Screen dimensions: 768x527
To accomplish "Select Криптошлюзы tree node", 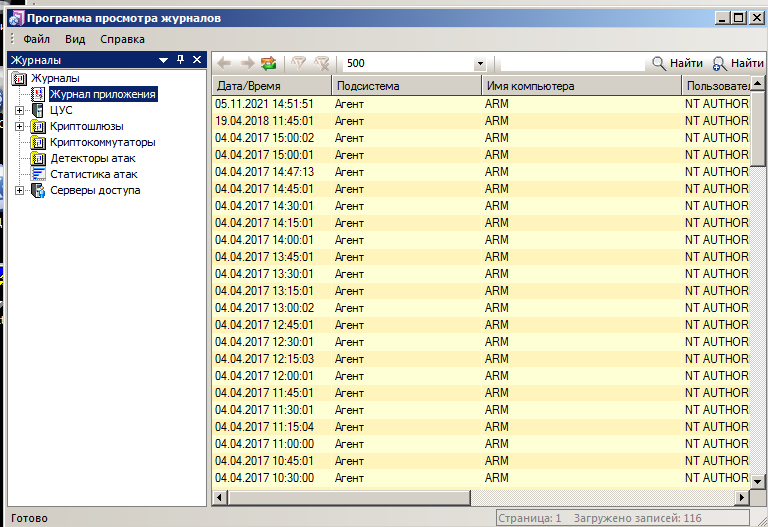I will [x=87, y=126].
